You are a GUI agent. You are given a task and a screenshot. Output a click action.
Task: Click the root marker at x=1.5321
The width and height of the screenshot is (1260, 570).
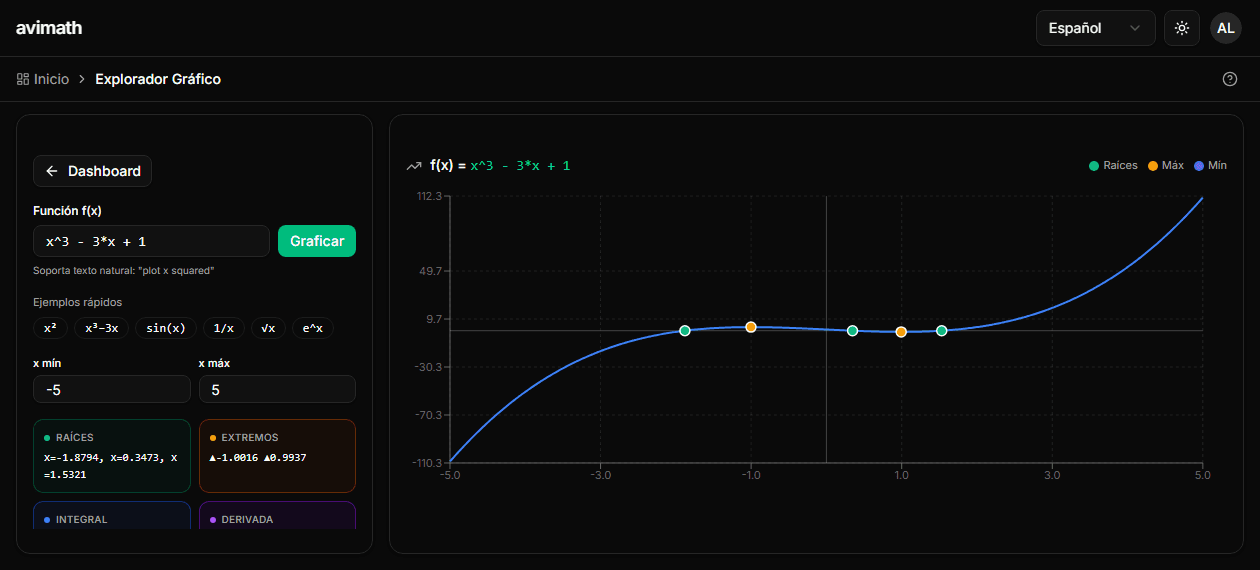point(941,330)
